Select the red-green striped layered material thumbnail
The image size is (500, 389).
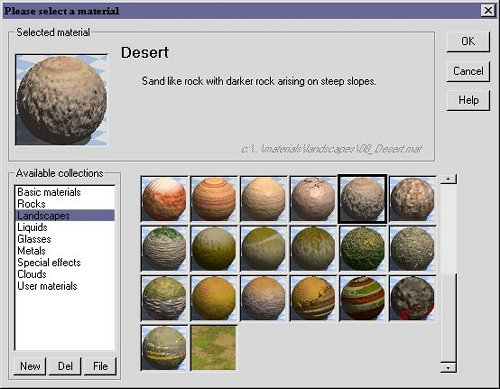coord(363,298)
